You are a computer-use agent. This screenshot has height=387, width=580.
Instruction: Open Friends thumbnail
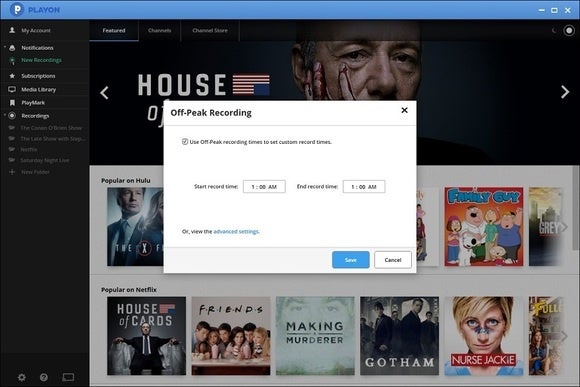click(x=231, y=336)
